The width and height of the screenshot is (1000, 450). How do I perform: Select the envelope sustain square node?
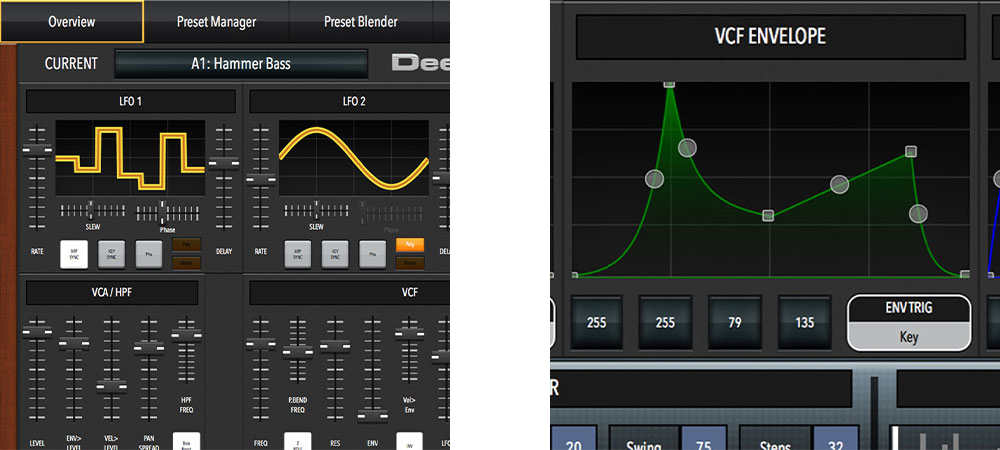point(768,215)
